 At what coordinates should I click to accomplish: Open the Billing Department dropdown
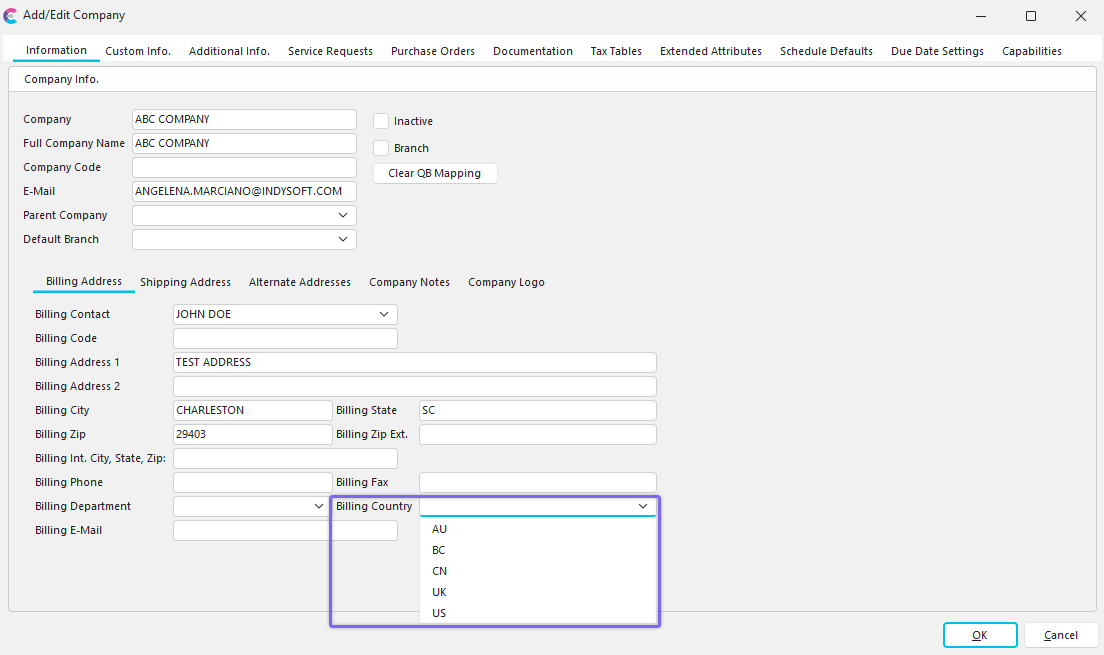coord(319,507)
